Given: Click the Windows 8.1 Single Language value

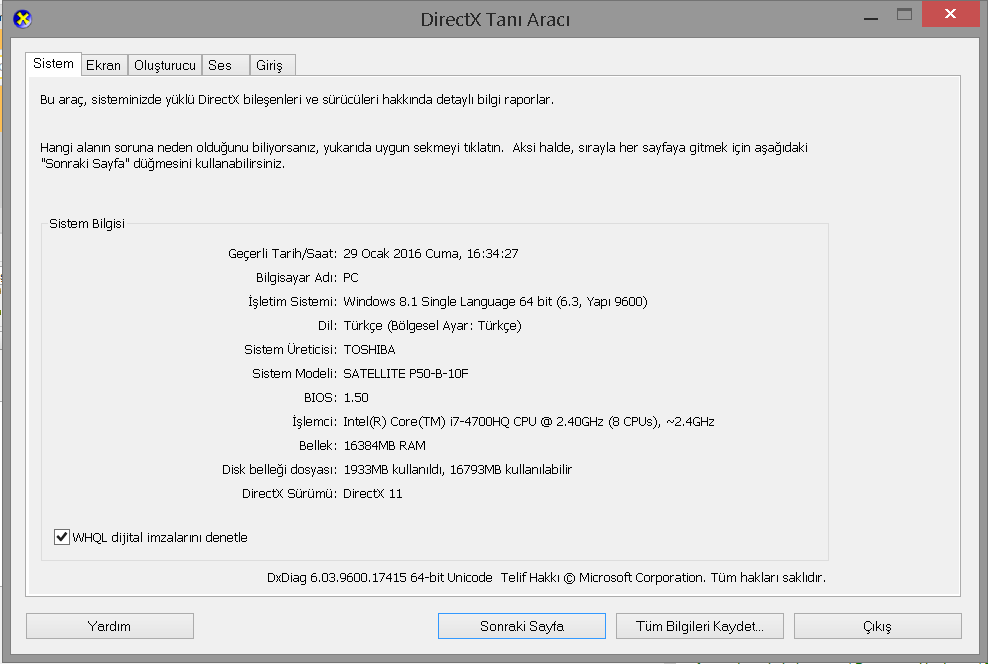Looking at the screenshot, I should [x=495, y=302].
